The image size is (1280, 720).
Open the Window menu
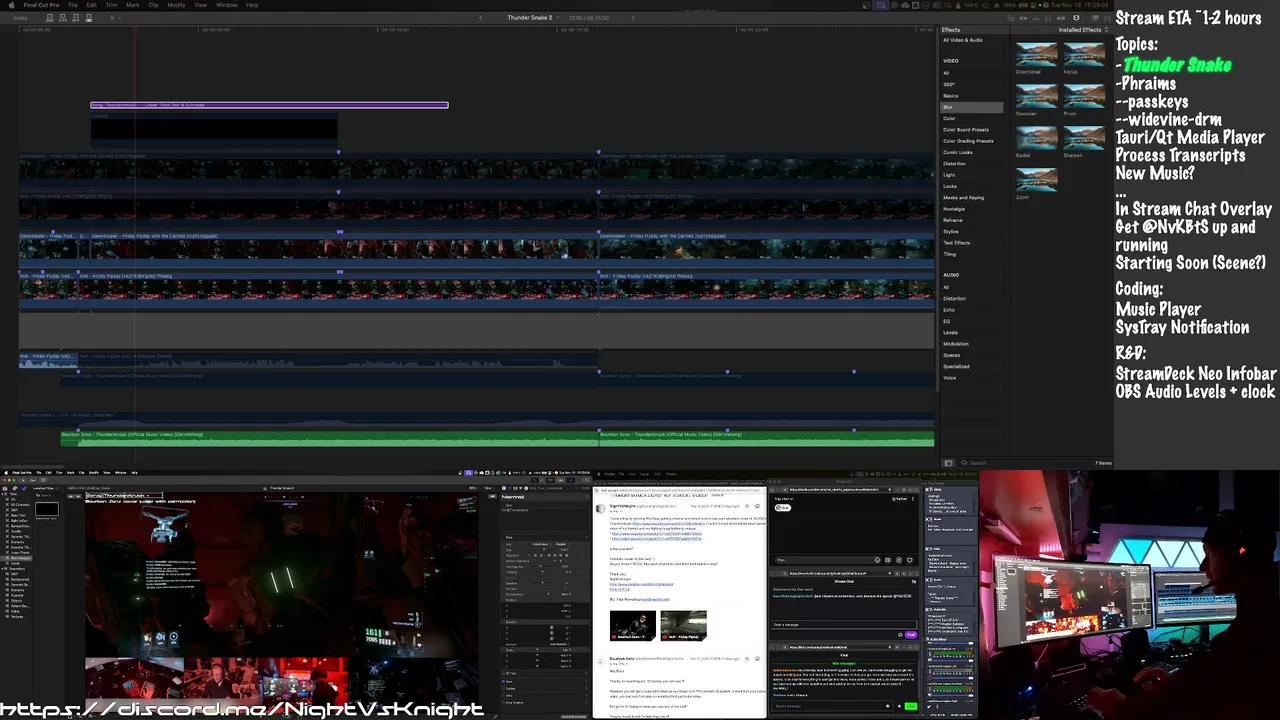(x=227, y=5)
